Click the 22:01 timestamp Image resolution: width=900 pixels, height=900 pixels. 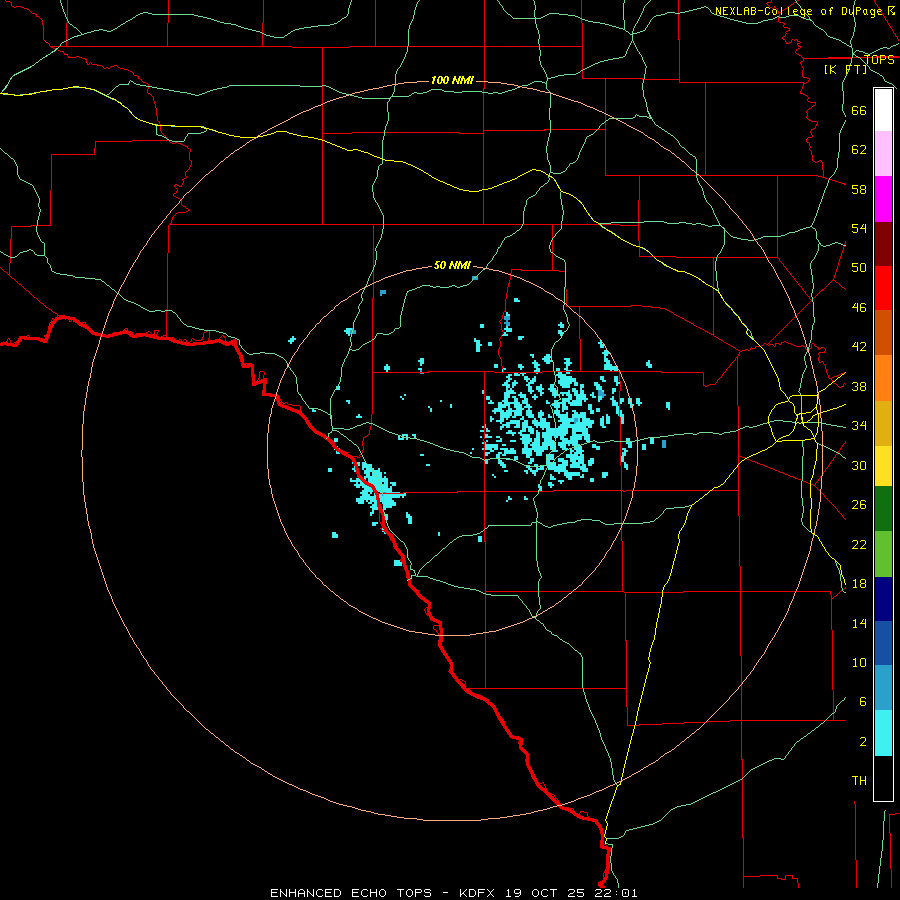coord(617,893)
